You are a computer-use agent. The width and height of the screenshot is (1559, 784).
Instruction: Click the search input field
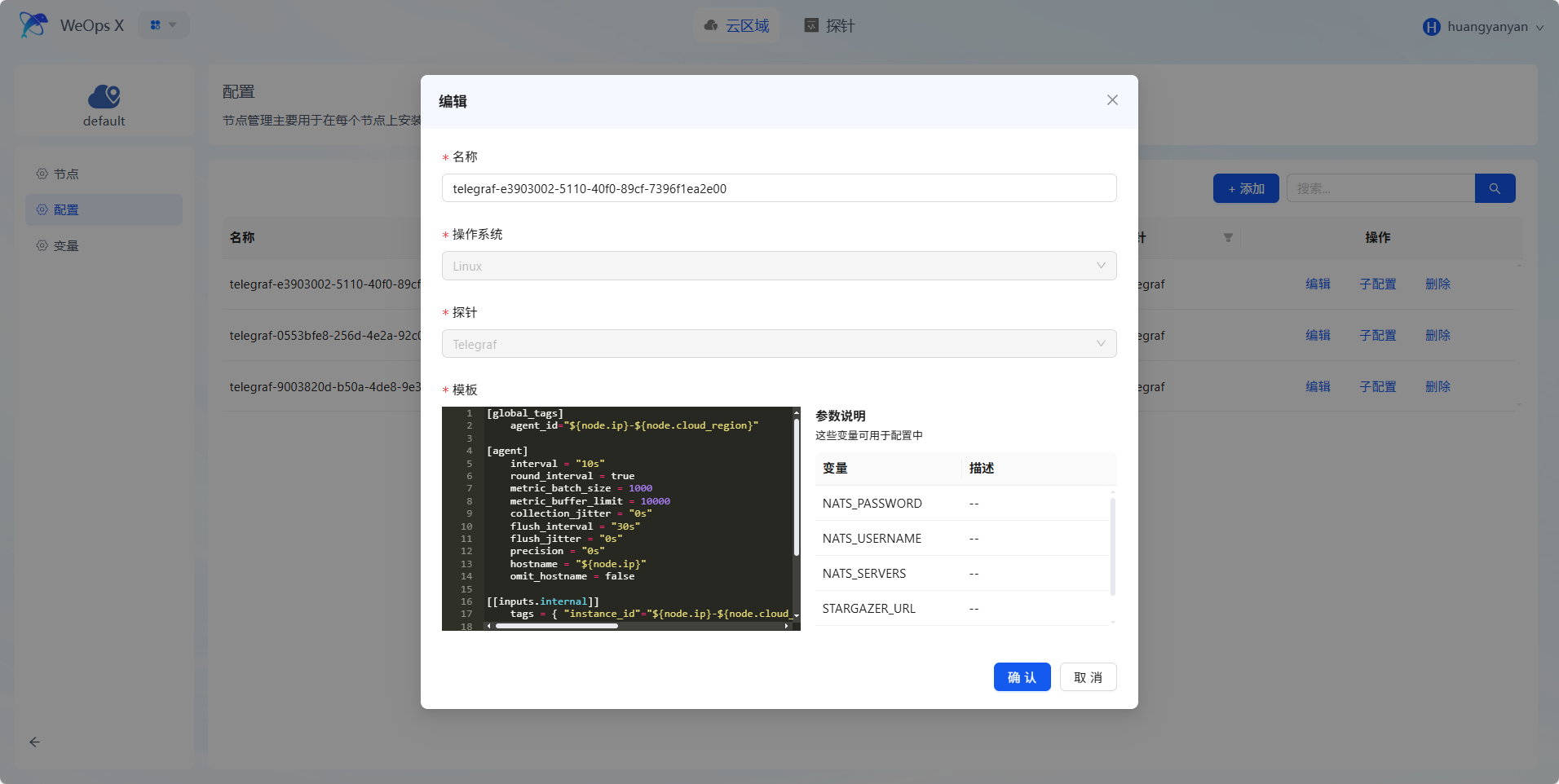pyautogui.click(x=1380, y=188)
